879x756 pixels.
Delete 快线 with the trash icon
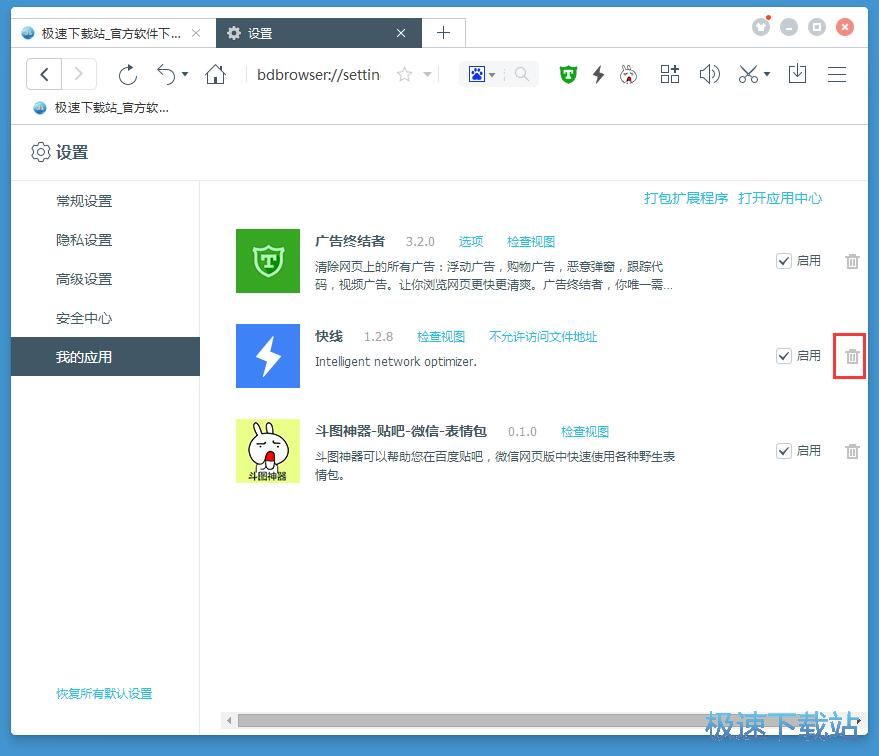(x=852, y=356)
